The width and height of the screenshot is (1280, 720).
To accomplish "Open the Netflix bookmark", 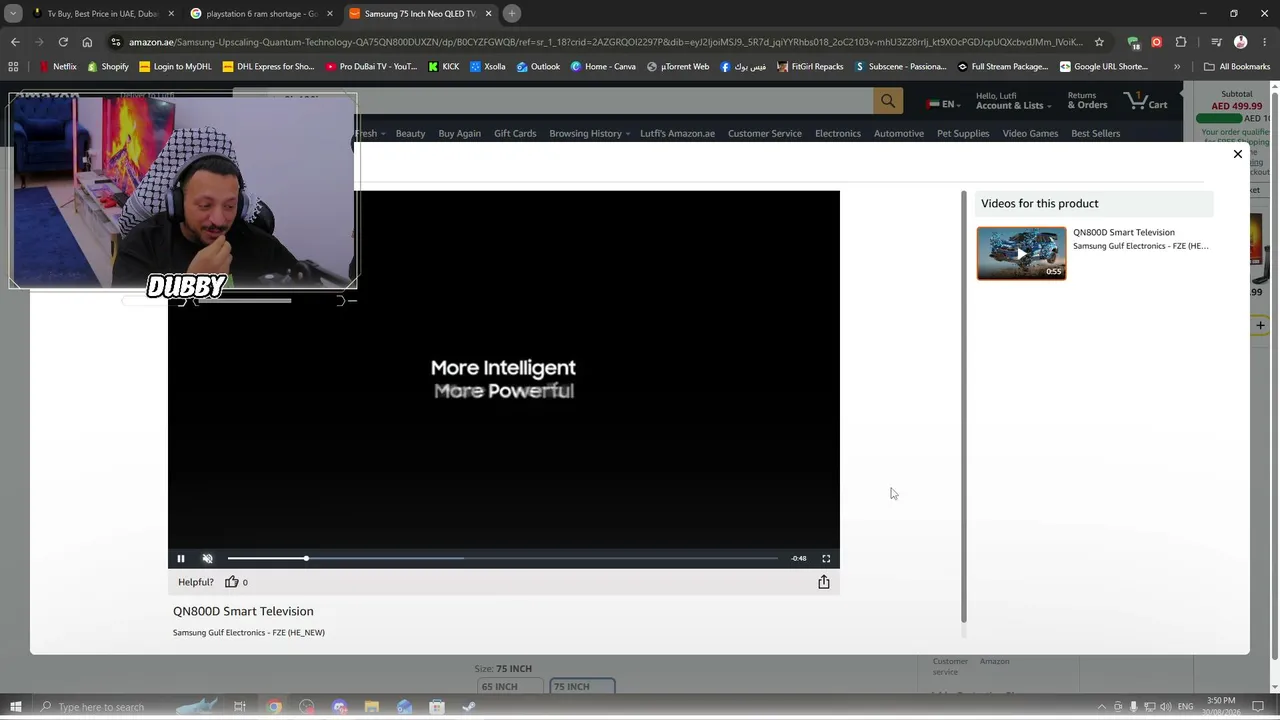I will [x=58, y=67].
